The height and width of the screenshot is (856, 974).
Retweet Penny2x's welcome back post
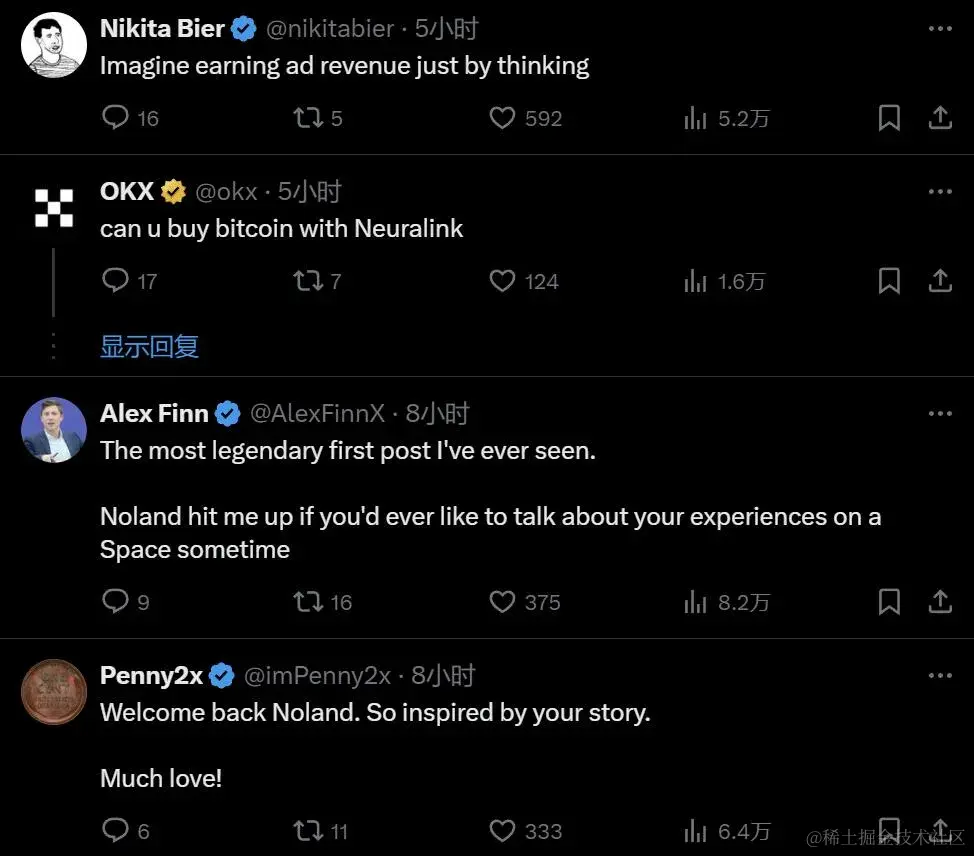(x=308, y=831)
